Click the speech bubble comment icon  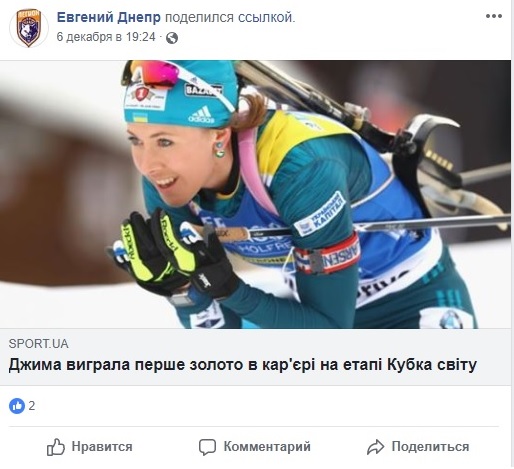tap(207, 447)
